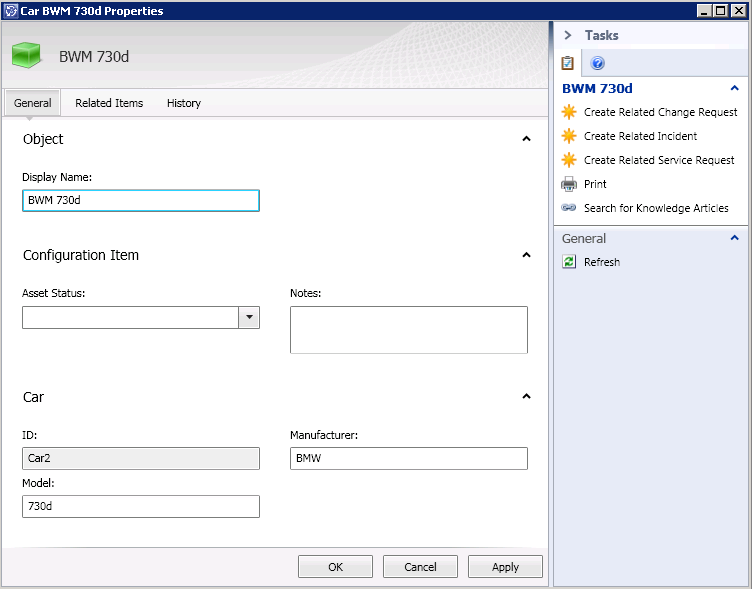Collapse the Car section

(x=526, y=397)
